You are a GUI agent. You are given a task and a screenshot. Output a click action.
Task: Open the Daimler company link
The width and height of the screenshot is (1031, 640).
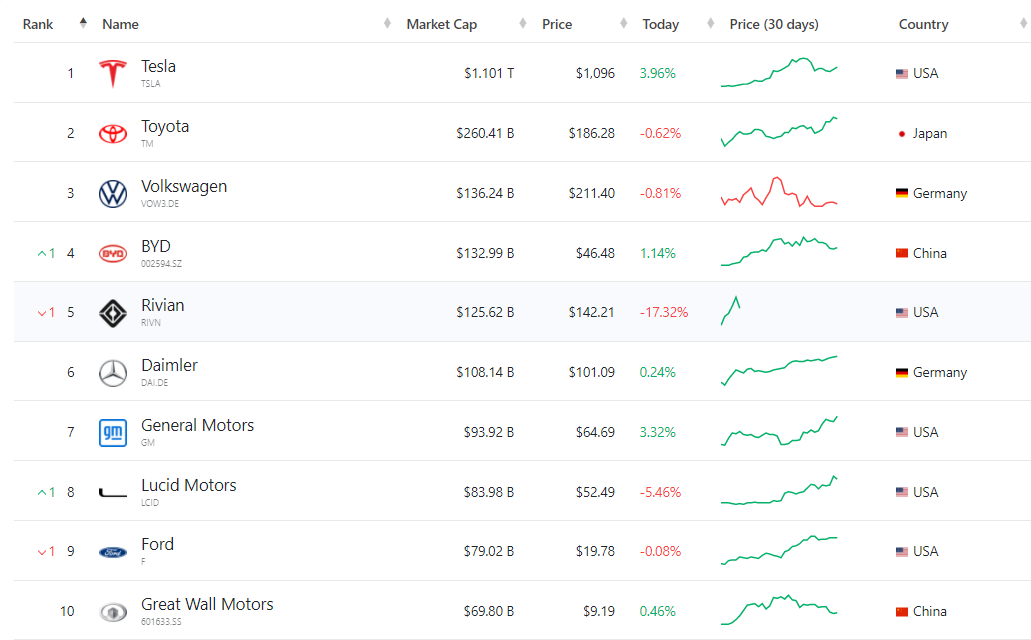pos(169,365)
